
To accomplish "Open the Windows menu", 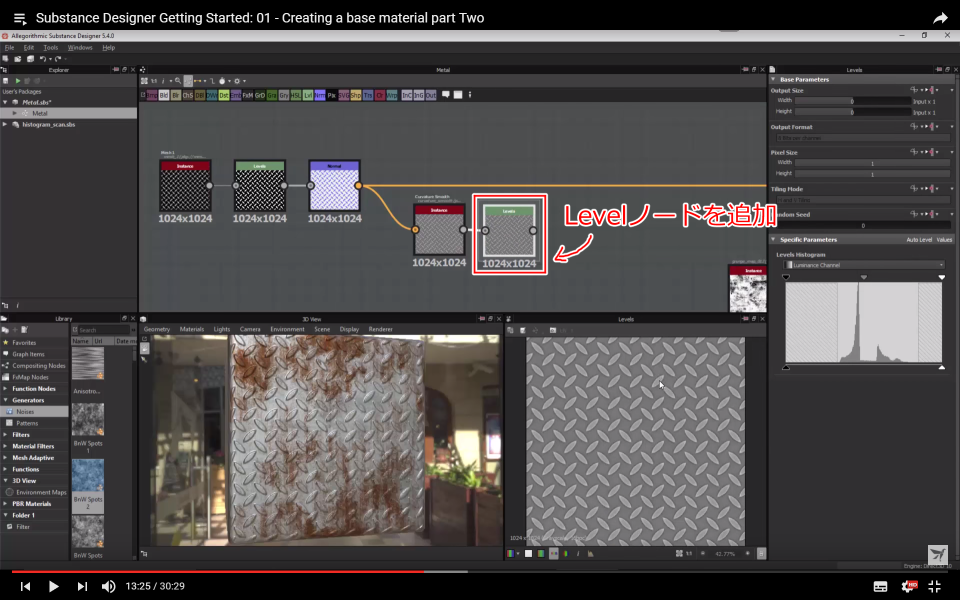I will 80,47.
